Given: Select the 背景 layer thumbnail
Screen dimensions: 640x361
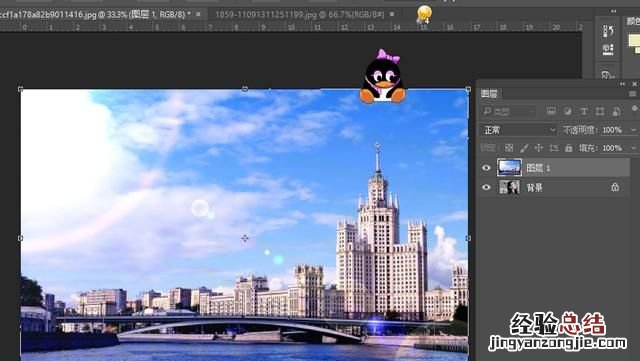Looking at the screenshot, I should (509, 187).
